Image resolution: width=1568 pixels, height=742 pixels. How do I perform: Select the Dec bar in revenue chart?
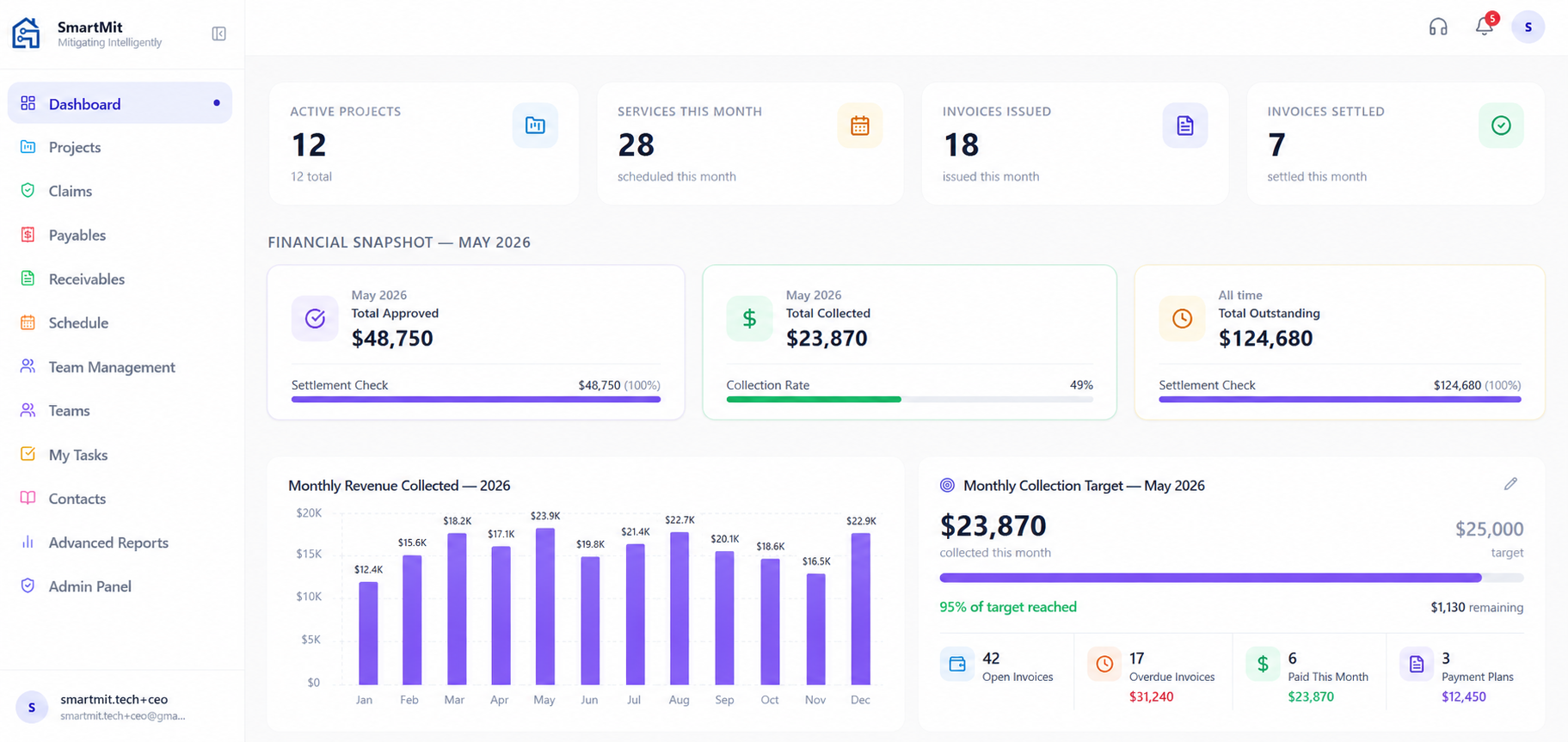click(860, 609)
